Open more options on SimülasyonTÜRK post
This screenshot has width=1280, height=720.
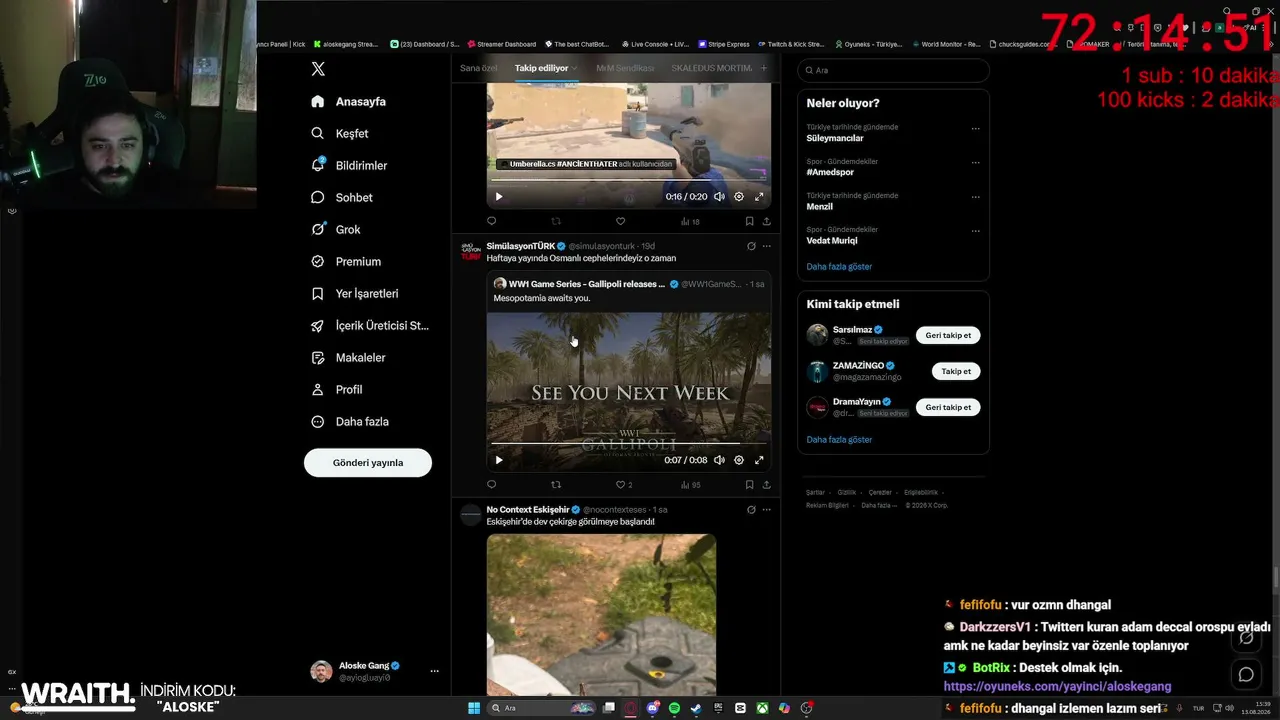coord(767,246)
